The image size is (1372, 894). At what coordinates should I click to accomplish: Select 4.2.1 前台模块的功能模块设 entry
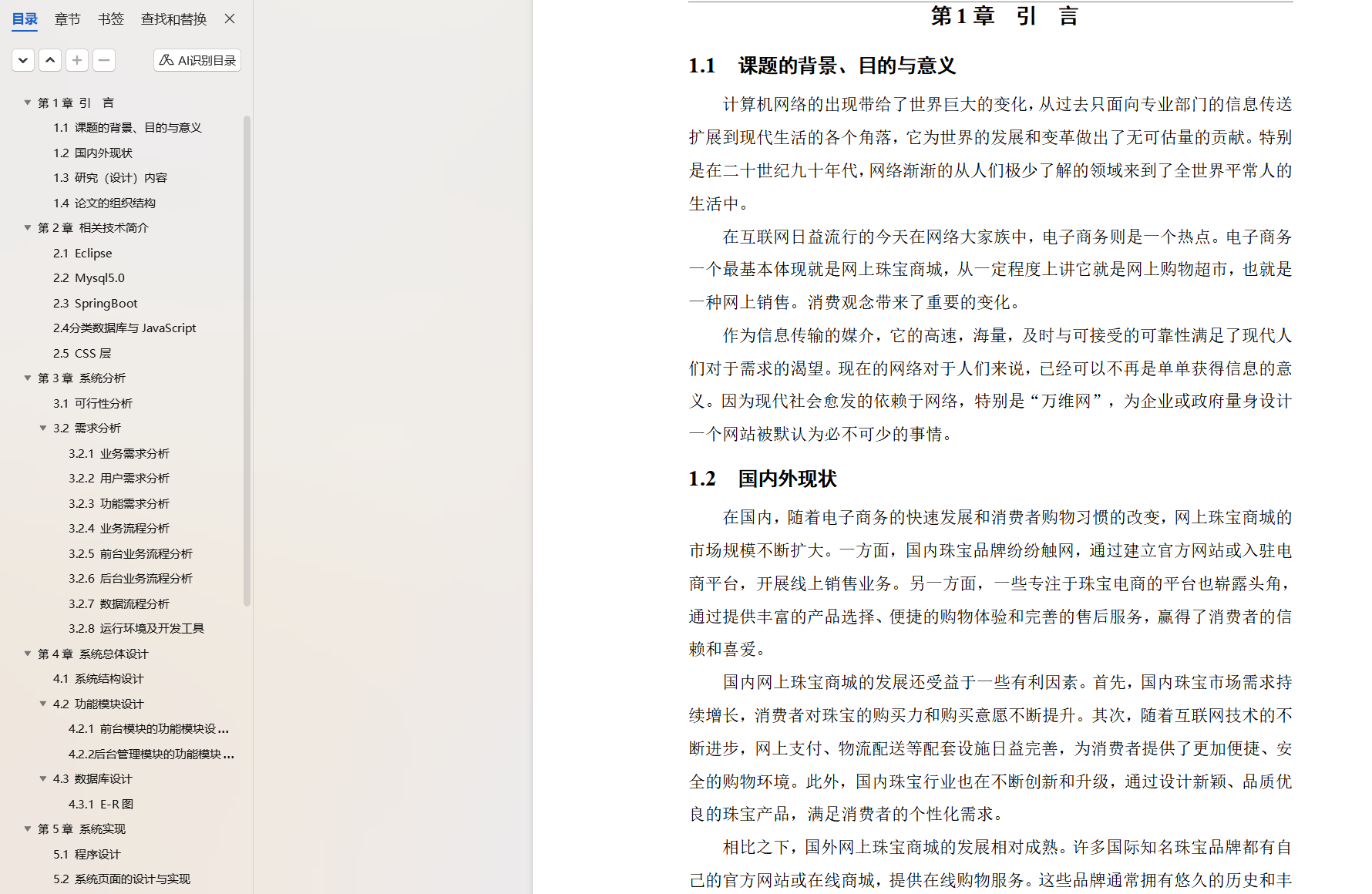149,729
